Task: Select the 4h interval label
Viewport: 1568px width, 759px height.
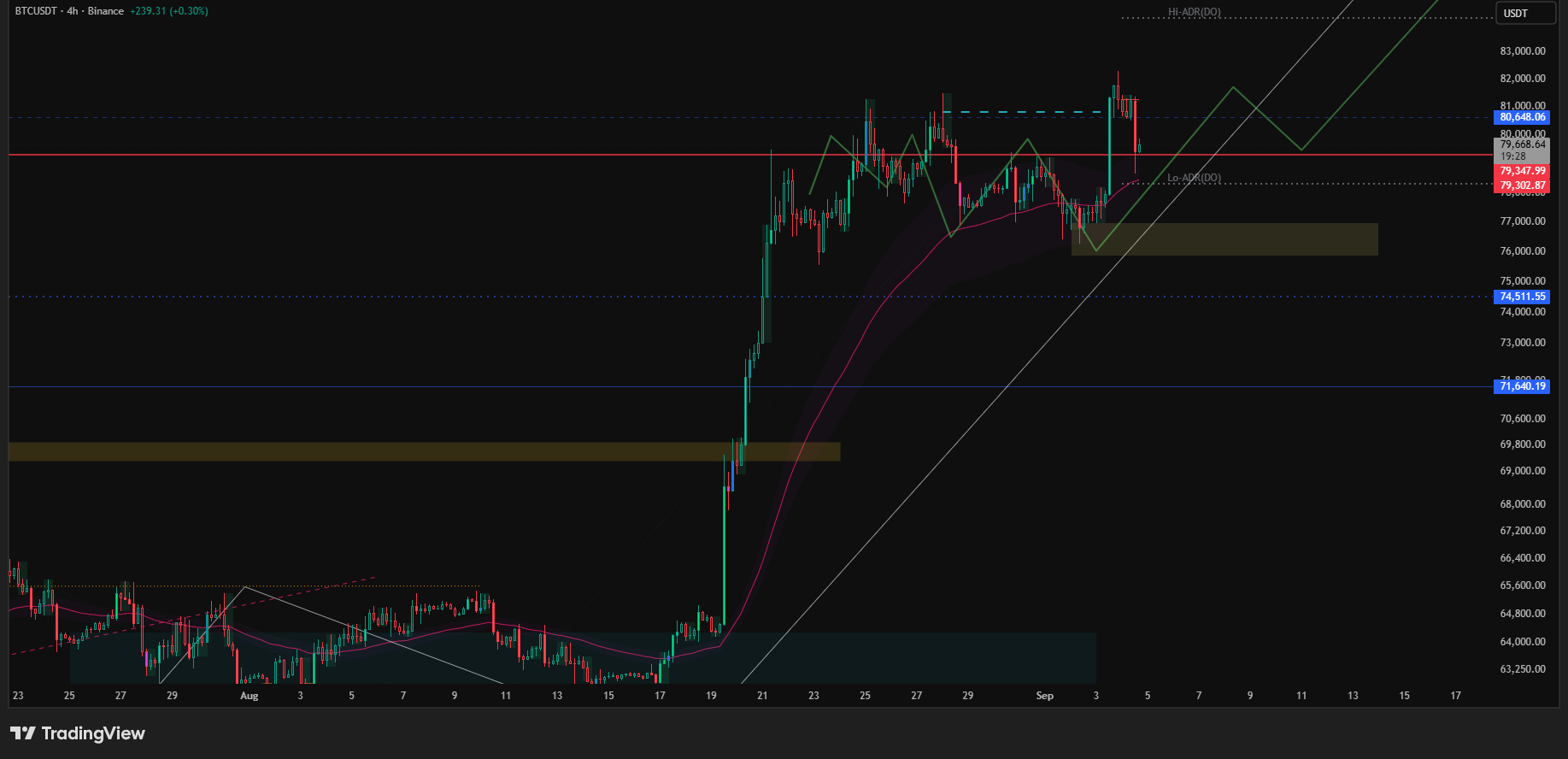Action: click(x=73, y=11)
